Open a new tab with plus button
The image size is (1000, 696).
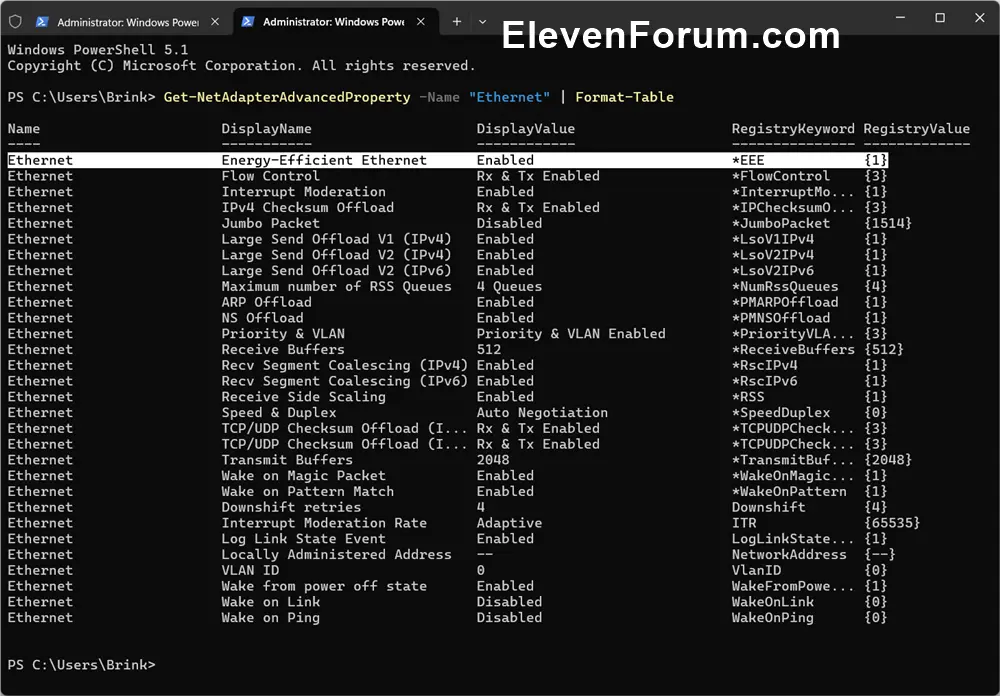pyautogui.click(x=457, y=22)
